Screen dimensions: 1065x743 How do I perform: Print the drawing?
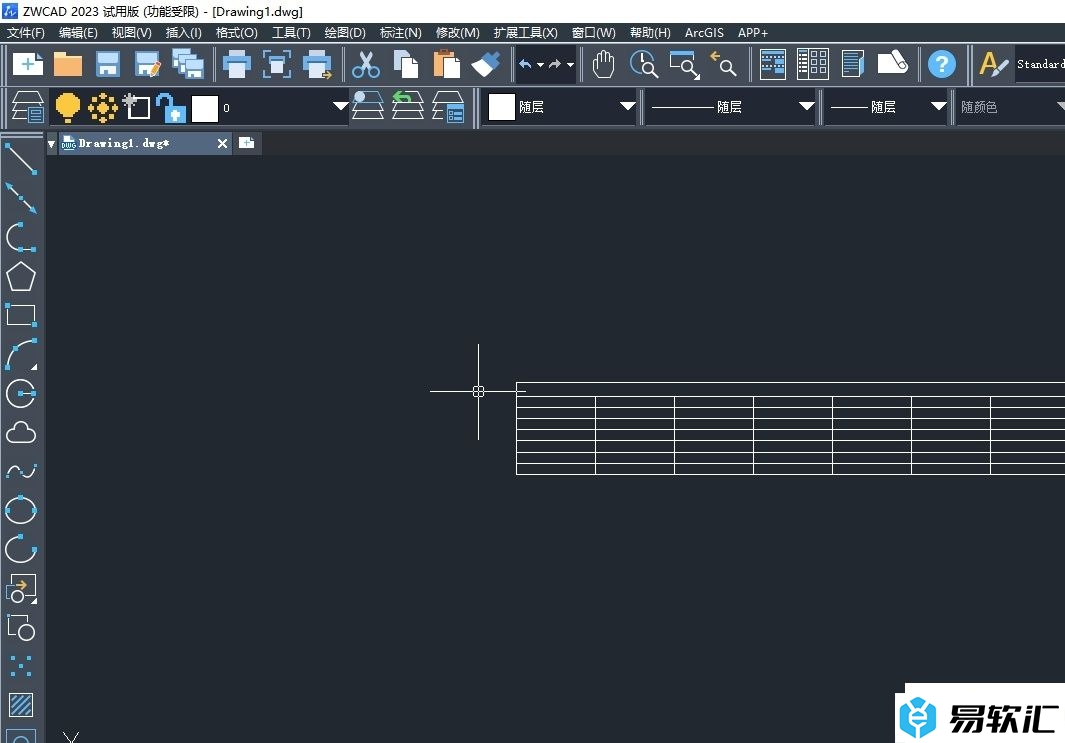[x=237, y=65]
